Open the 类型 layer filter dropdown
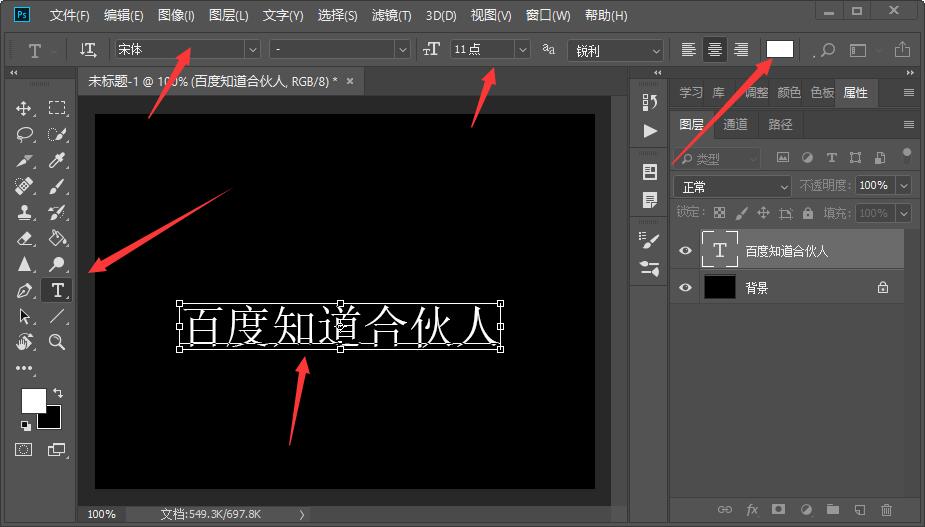925x527 pixels. (716, 158)
